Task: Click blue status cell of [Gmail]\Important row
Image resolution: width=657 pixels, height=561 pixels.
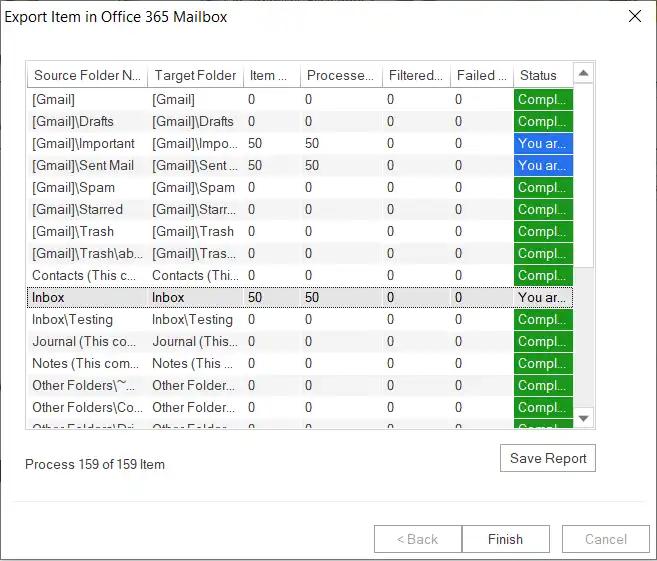Action: coord(543,144)
